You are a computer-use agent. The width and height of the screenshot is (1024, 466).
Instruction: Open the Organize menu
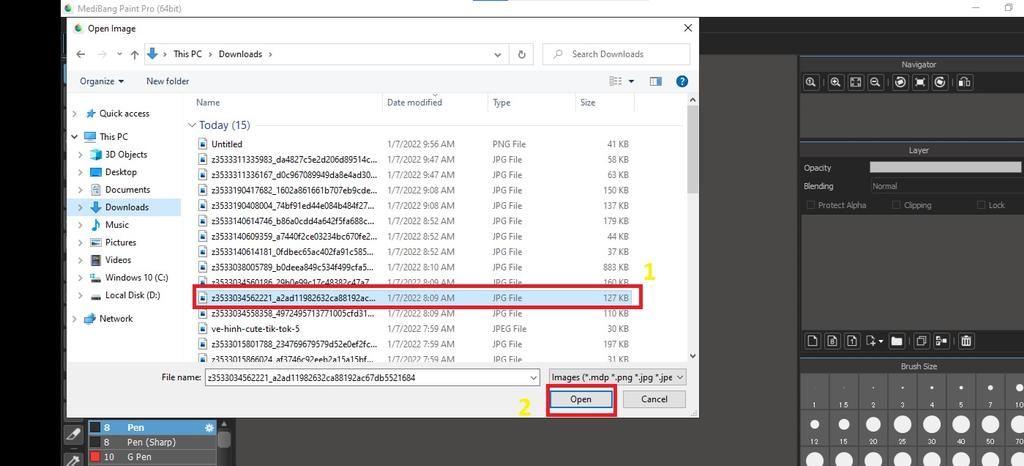click(x=102, y=81)
